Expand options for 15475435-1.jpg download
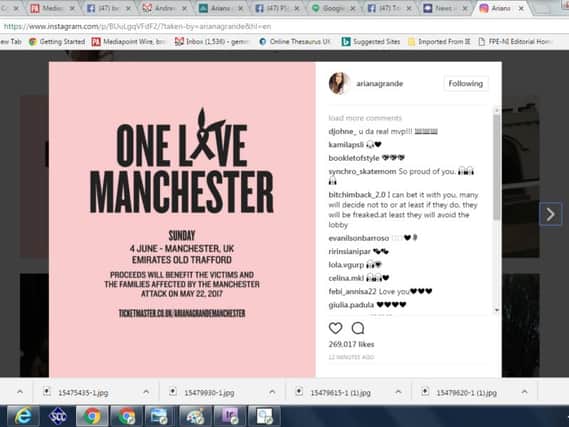The width and height of the screenshot is (569, 427). point(146,392)
